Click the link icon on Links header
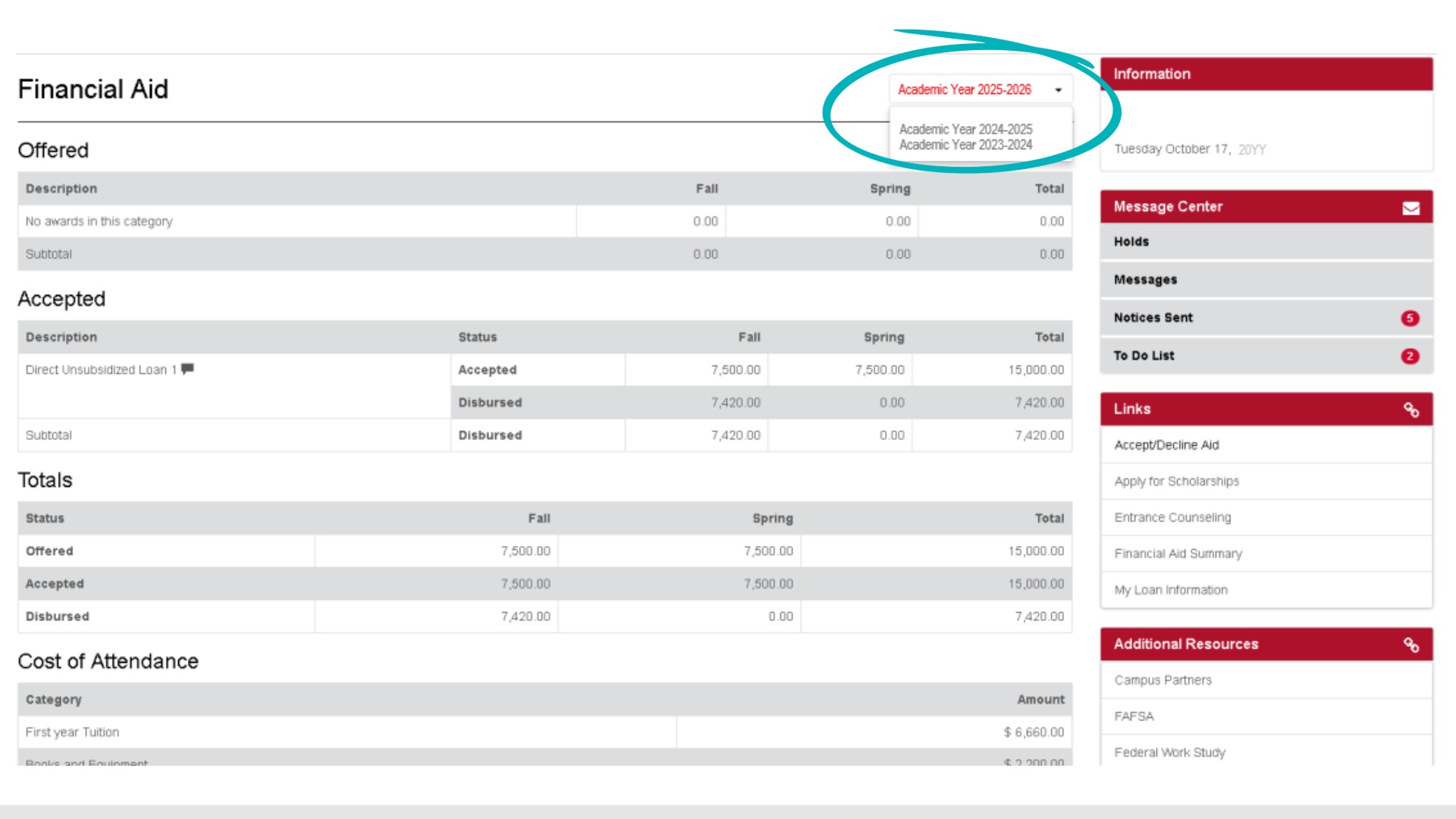 [1412, 409]
